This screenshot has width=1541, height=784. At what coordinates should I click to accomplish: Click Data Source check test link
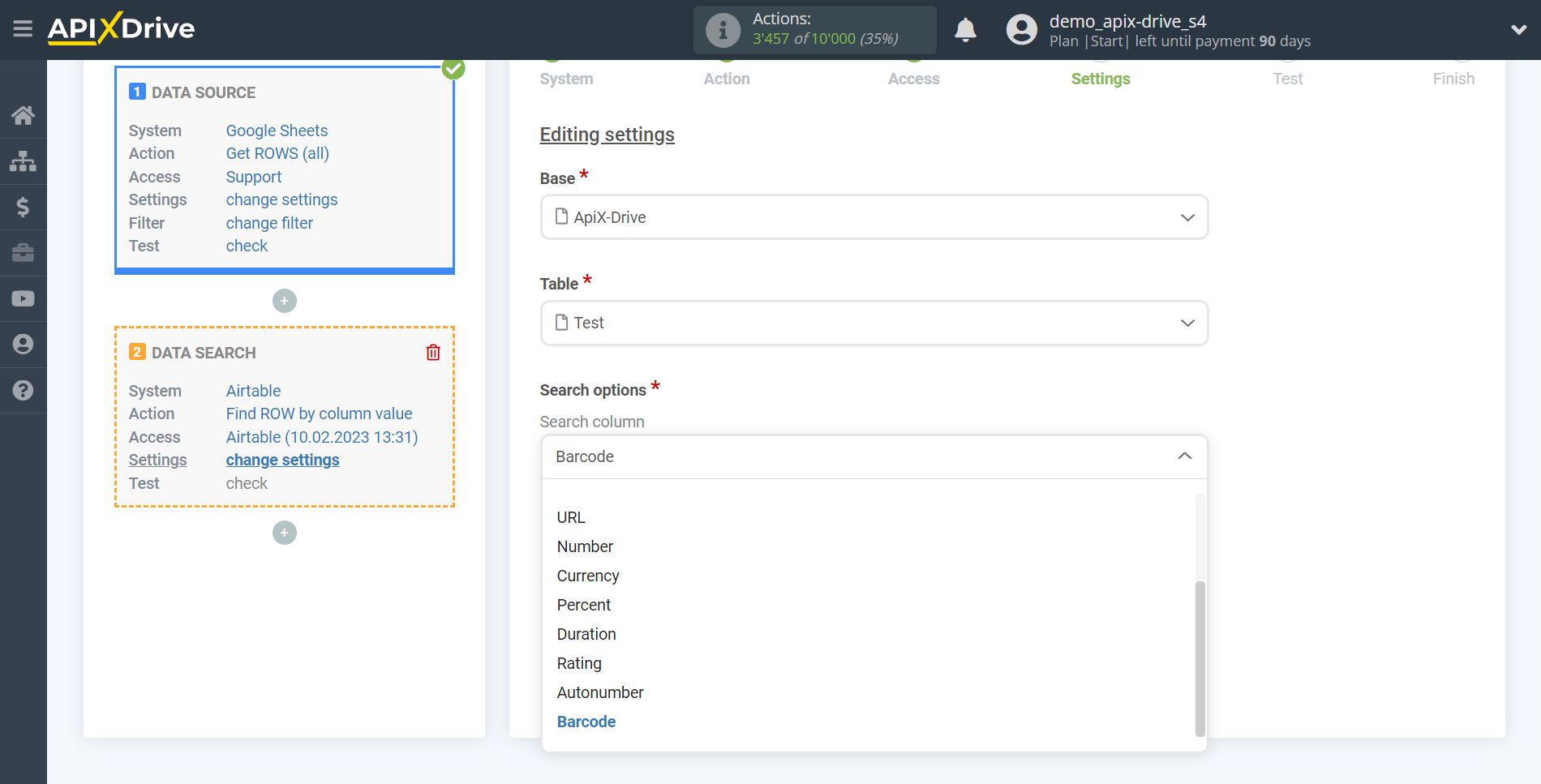tap(247, 246)
